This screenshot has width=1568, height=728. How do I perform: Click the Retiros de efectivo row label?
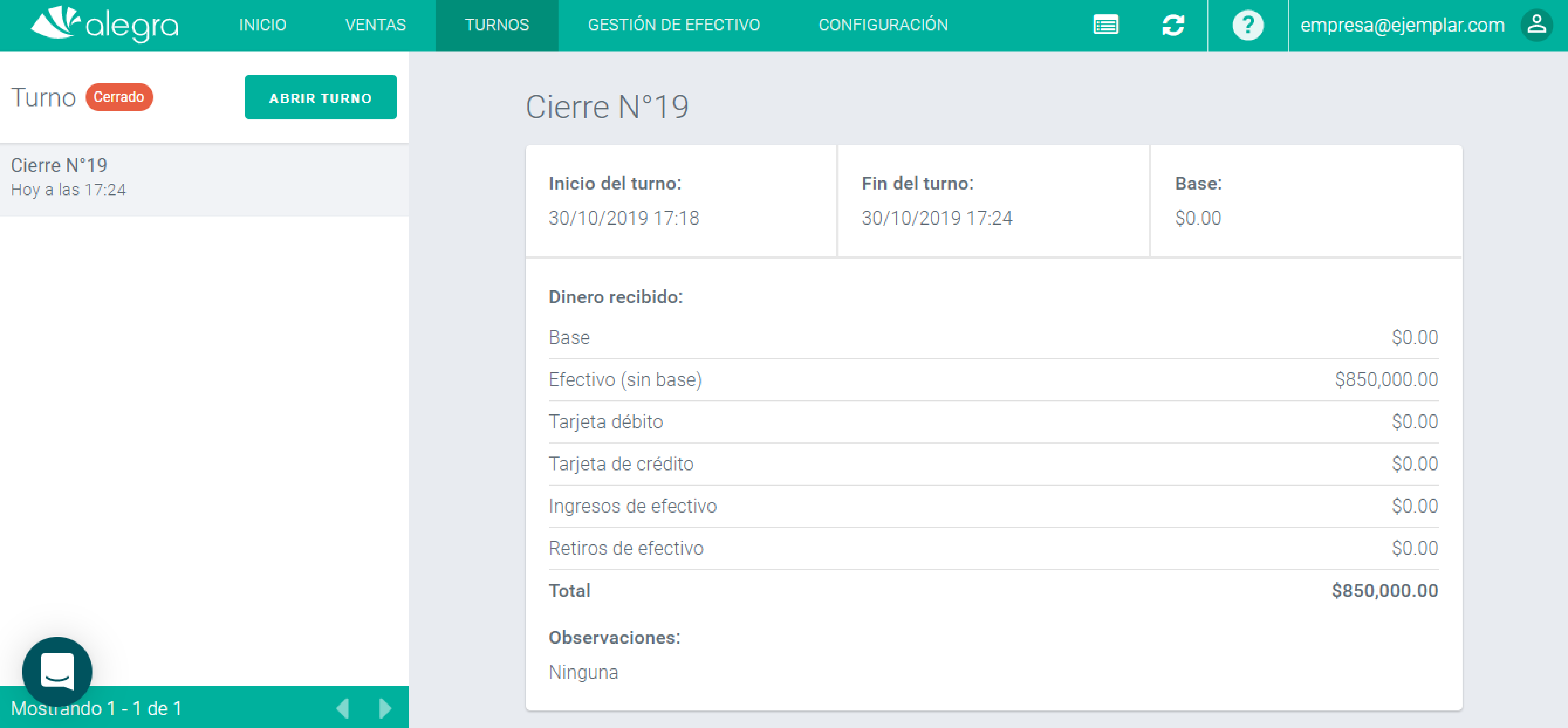[x=626, y=548]
